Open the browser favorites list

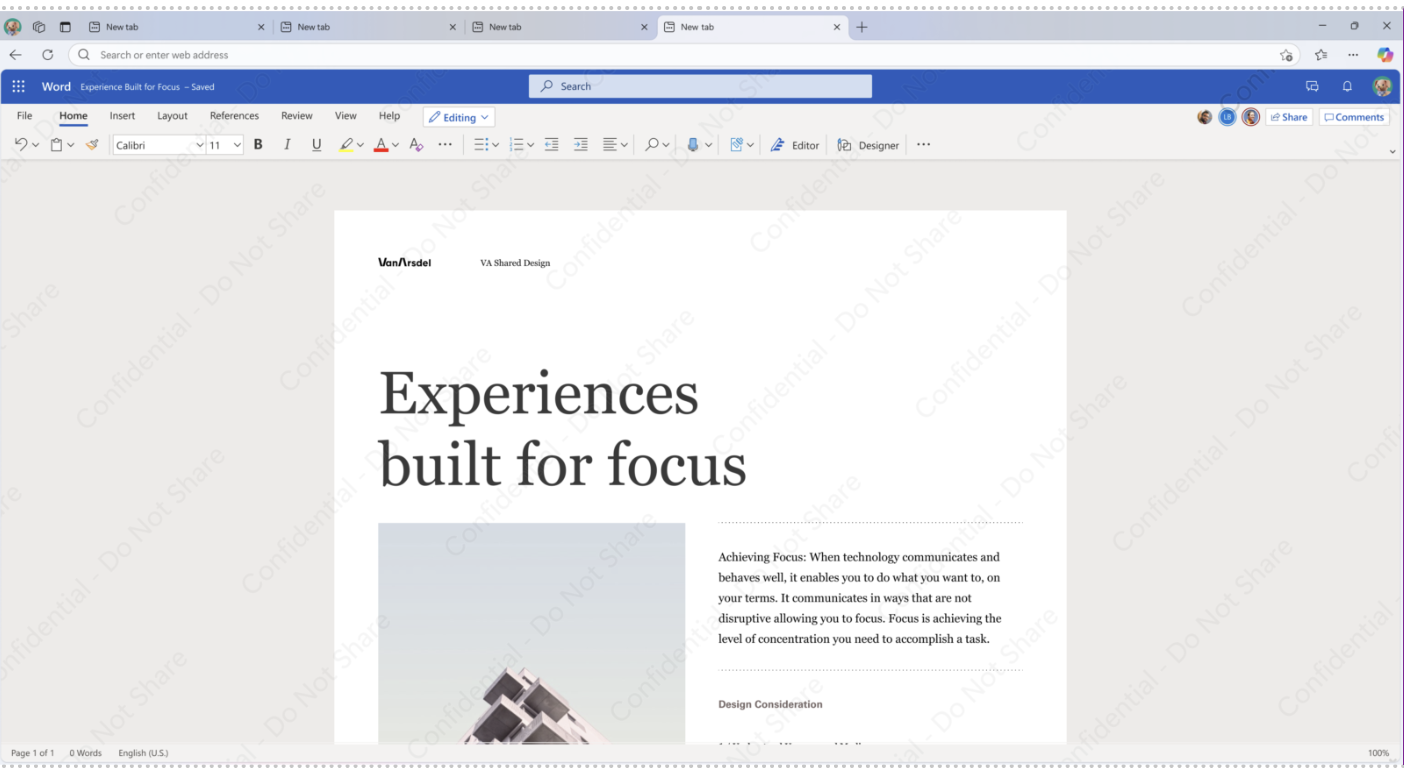pyautogui.click(x=1321, y=55)
